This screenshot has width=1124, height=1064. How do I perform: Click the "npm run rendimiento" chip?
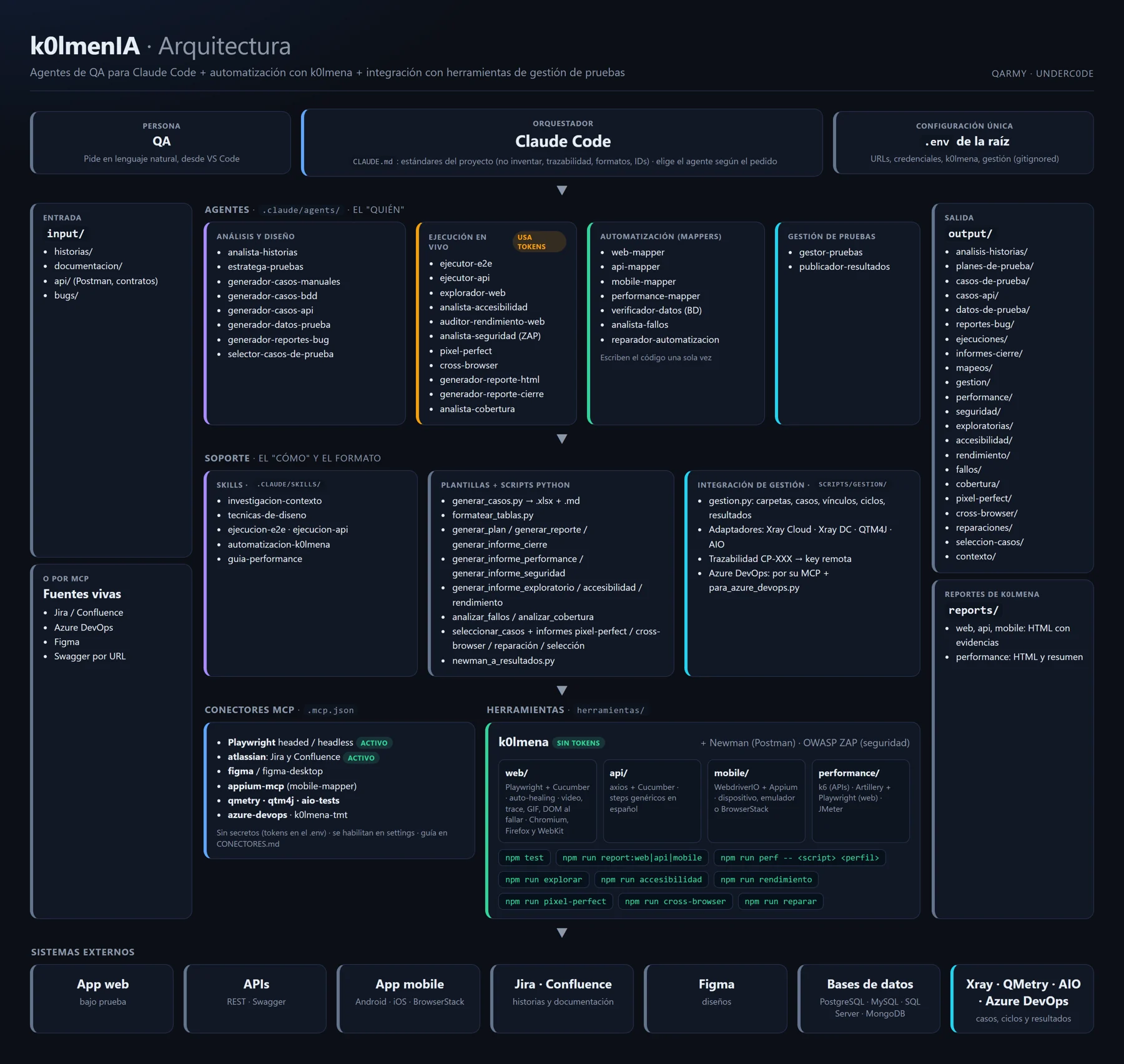coord(766,880)
